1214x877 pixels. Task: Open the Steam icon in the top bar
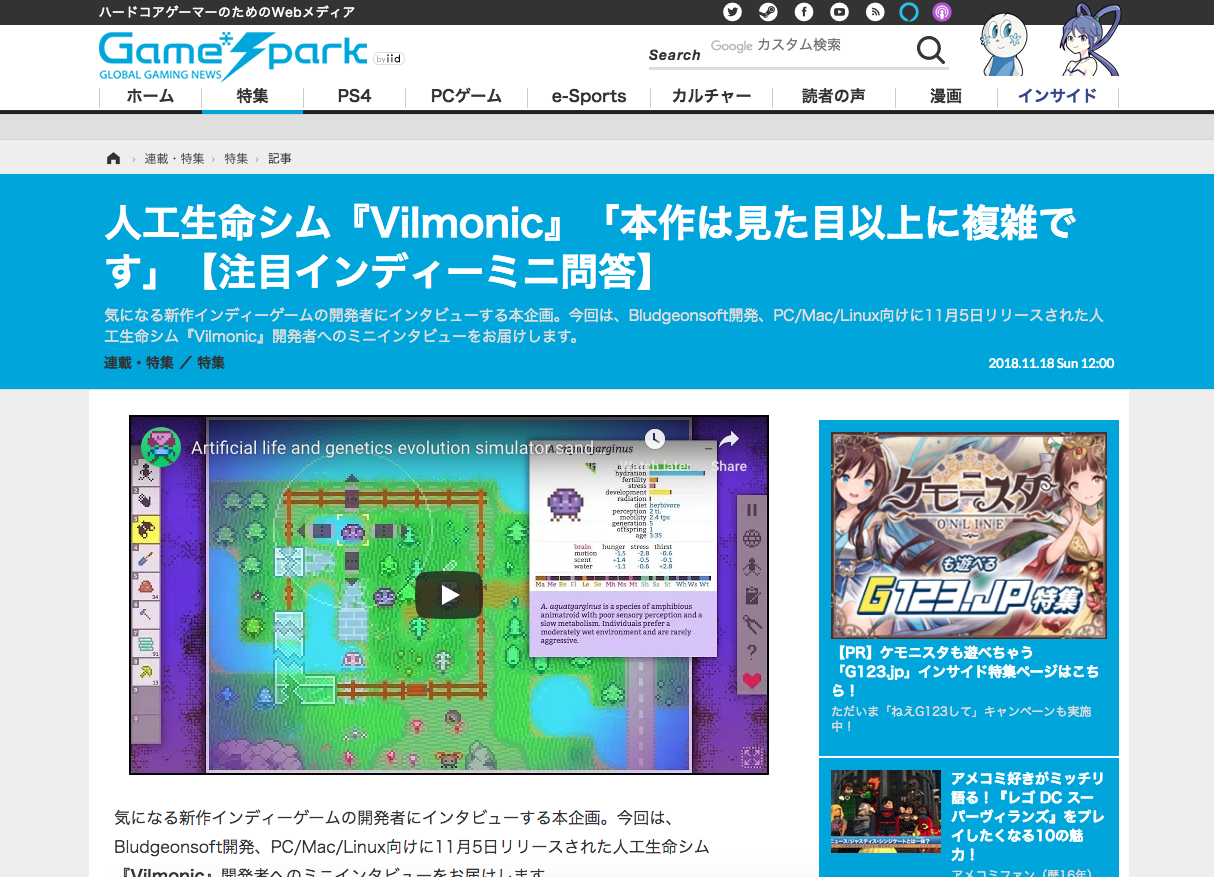pos(768,12)
